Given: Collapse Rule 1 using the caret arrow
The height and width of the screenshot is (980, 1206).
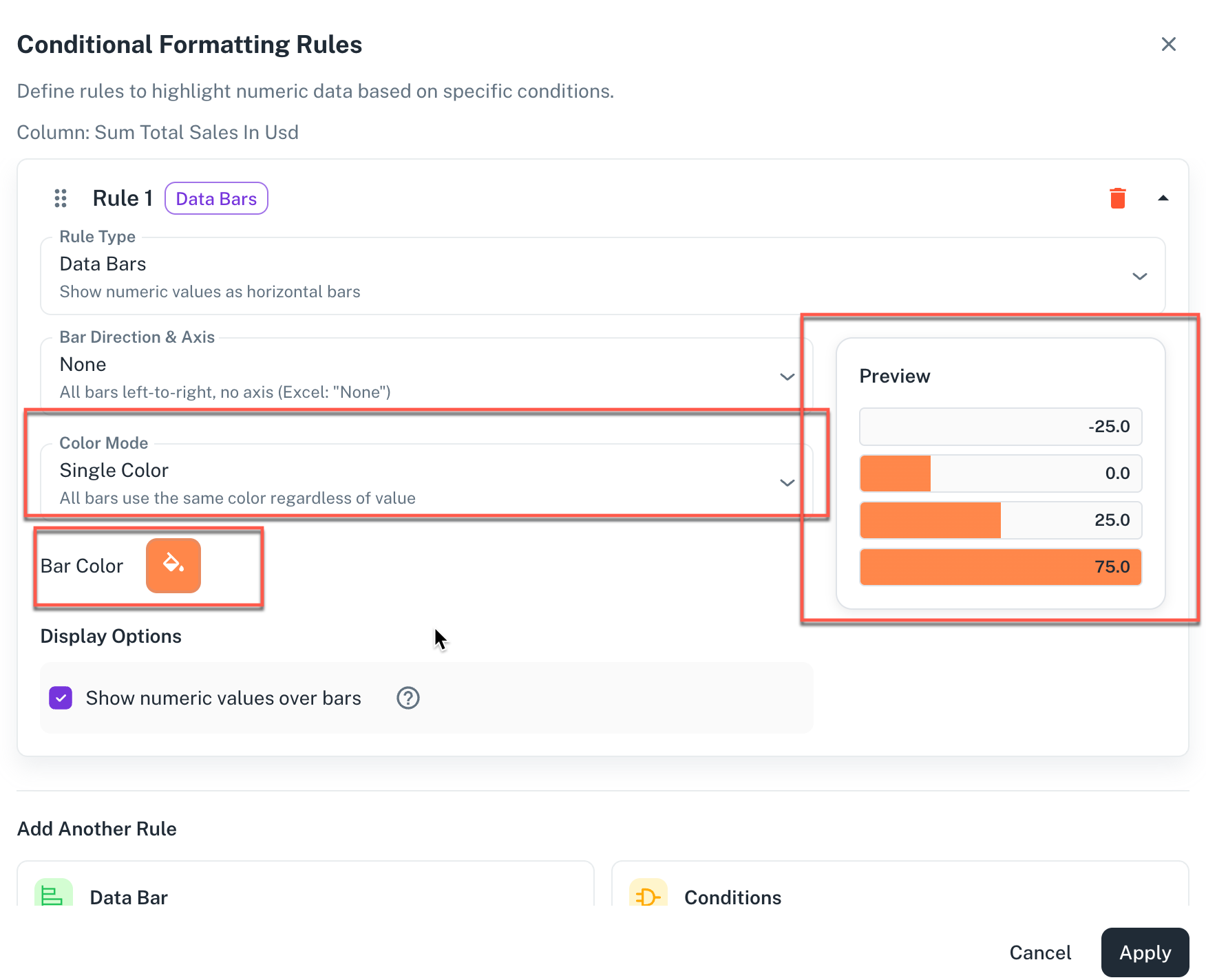Looking at the screenshot, I should tap(1163, 198).
